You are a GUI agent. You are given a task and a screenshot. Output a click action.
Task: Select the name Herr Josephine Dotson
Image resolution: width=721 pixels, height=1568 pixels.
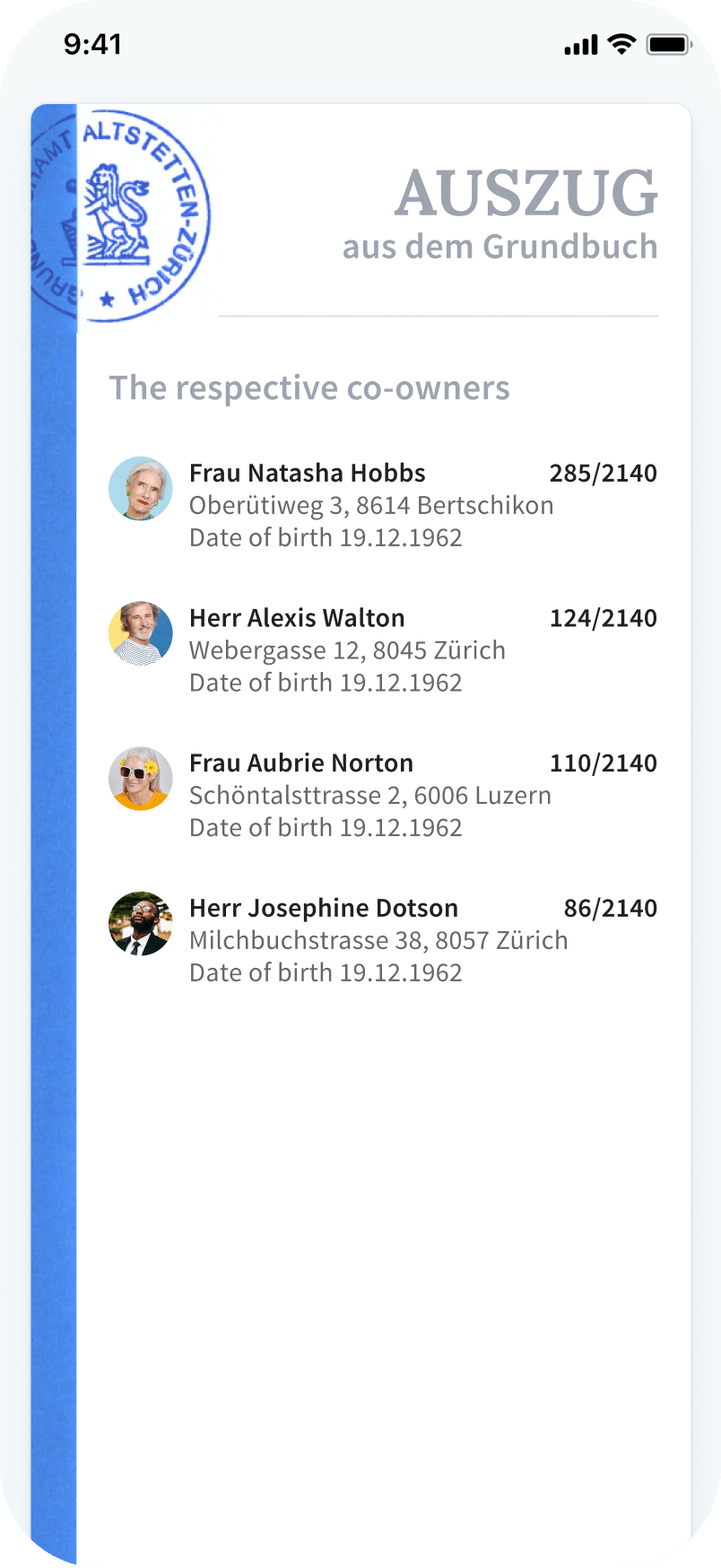[324, 908]
